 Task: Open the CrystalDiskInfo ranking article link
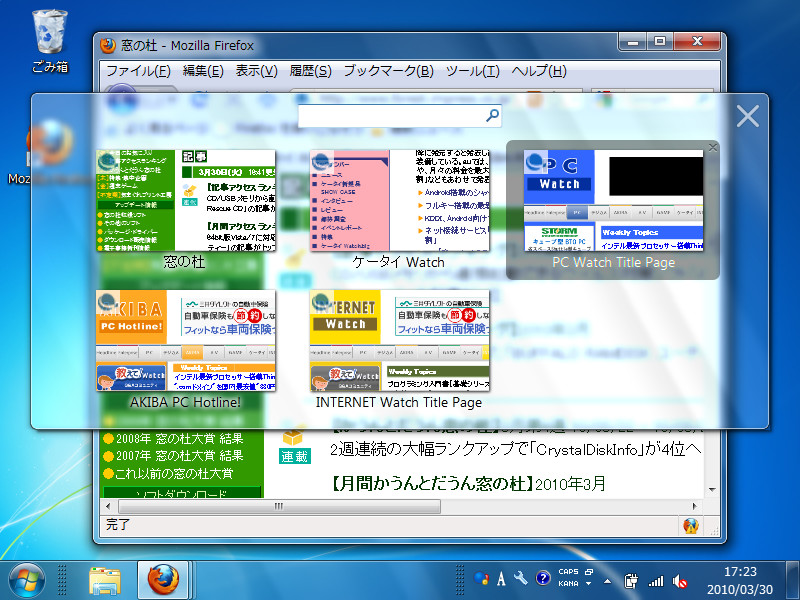tap(515, 449)
